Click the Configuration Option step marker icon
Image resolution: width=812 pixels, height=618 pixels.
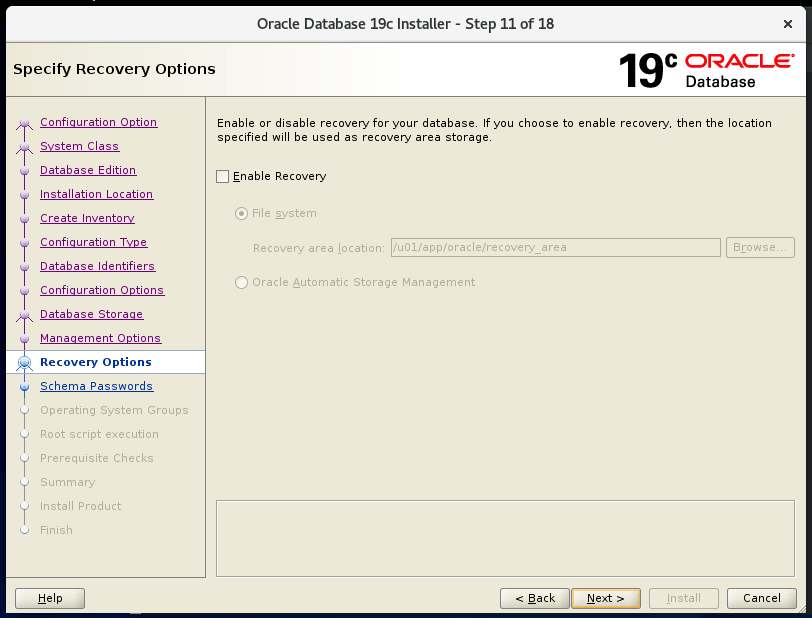(x=24, y=123)
